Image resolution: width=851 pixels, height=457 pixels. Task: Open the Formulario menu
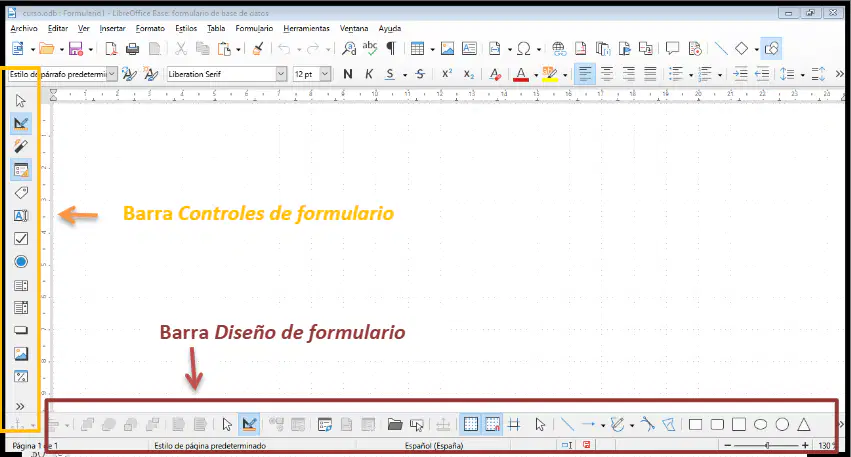(254, 28)
